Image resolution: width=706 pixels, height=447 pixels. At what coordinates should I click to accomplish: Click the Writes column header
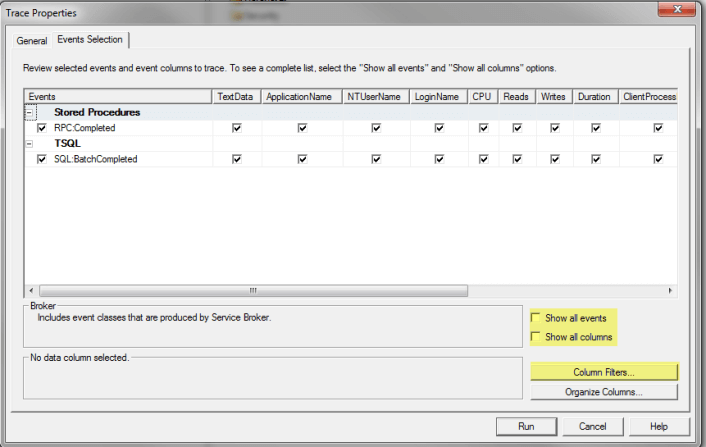[x=555, y=97]
